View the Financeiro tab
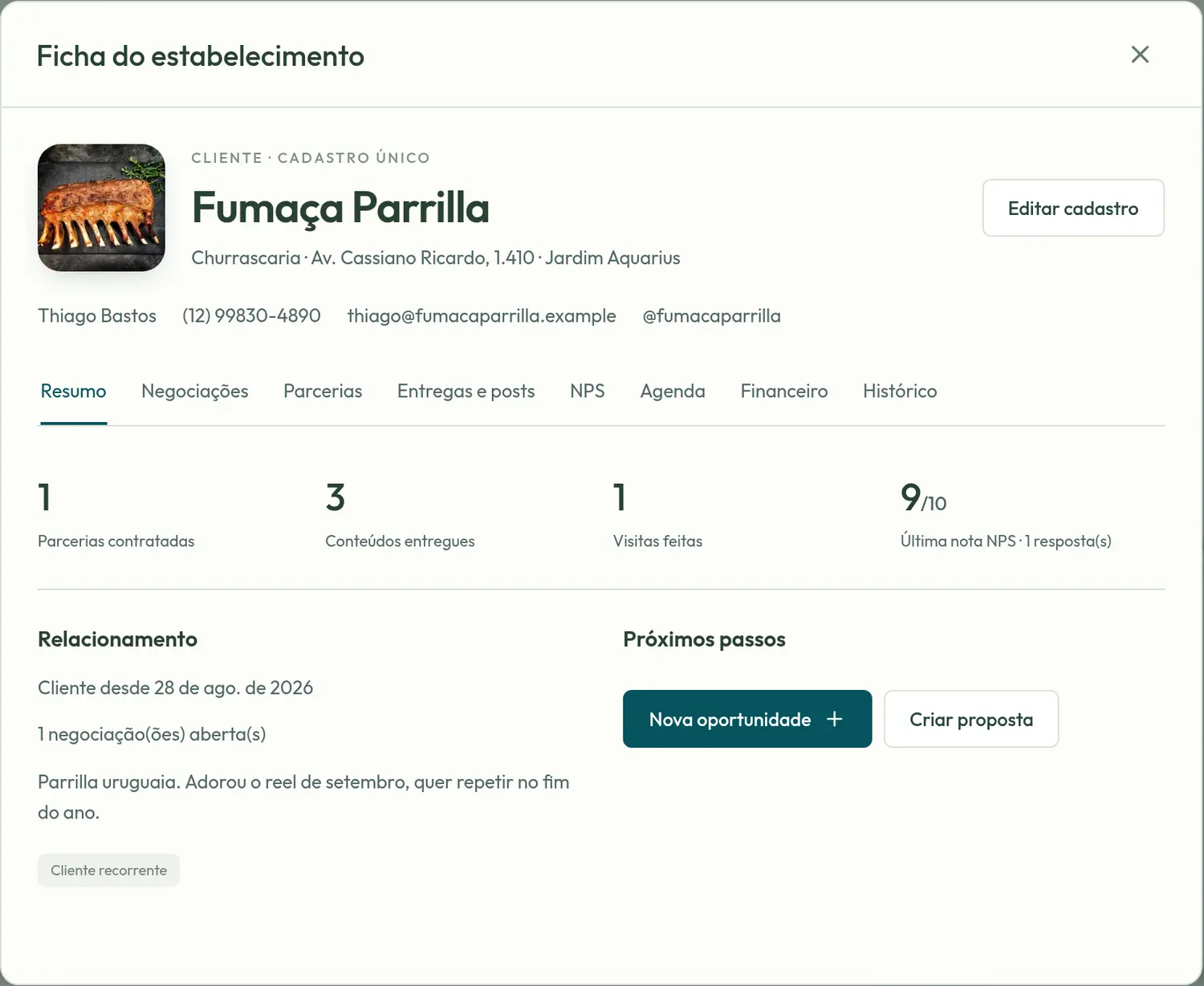 (784, 392)
